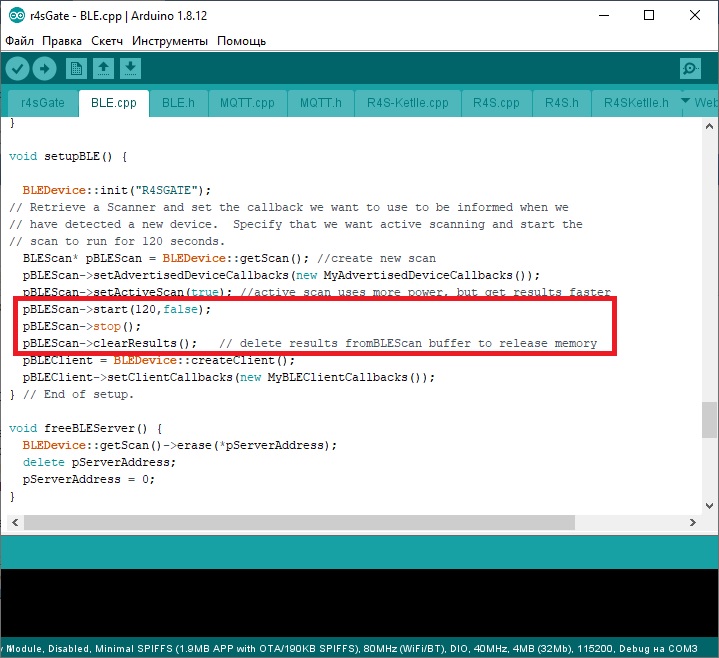Open the Serial Monitor magnifier icon
719x658 pixels.
click(690, 68)
